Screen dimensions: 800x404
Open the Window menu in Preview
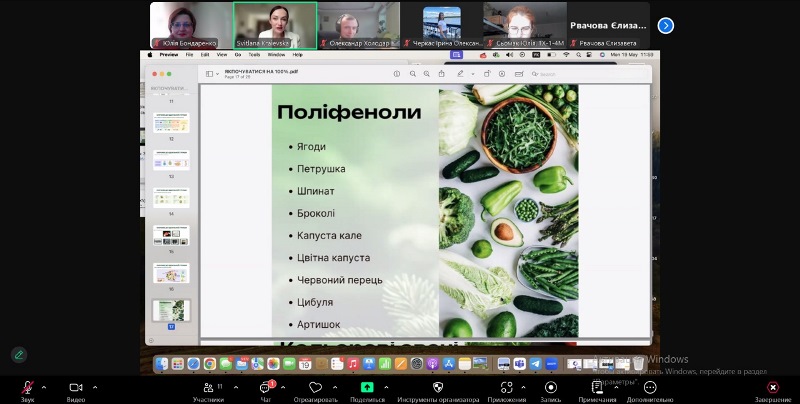tap(277, 55)
